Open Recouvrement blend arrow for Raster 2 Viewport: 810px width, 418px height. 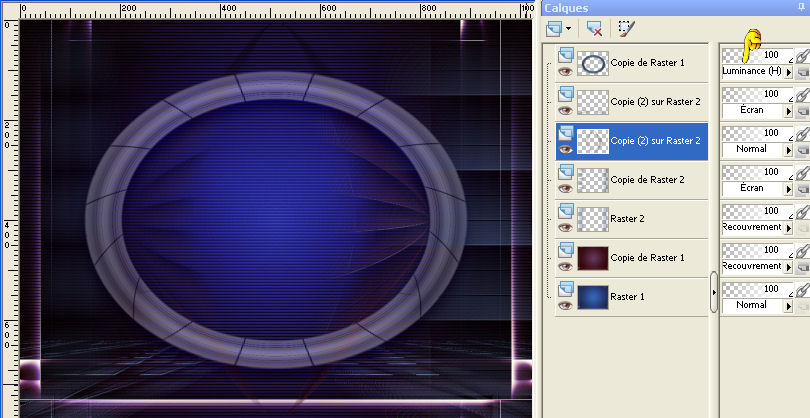point(788,228)
